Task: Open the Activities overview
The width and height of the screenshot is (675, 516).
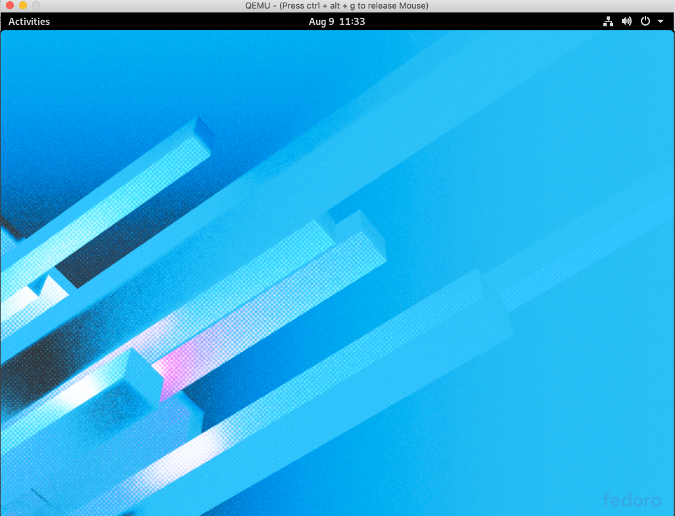Action: tap(29, 21)
